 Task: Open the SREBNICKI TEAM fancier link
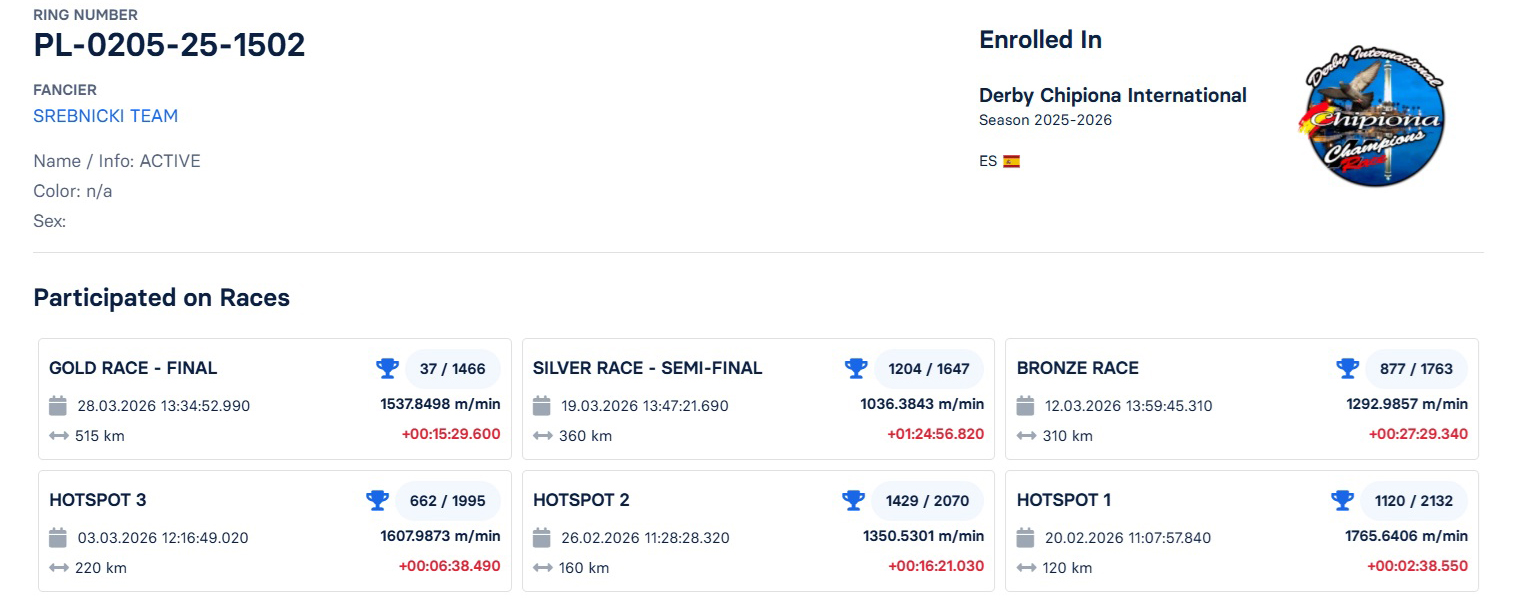[105, 116]
